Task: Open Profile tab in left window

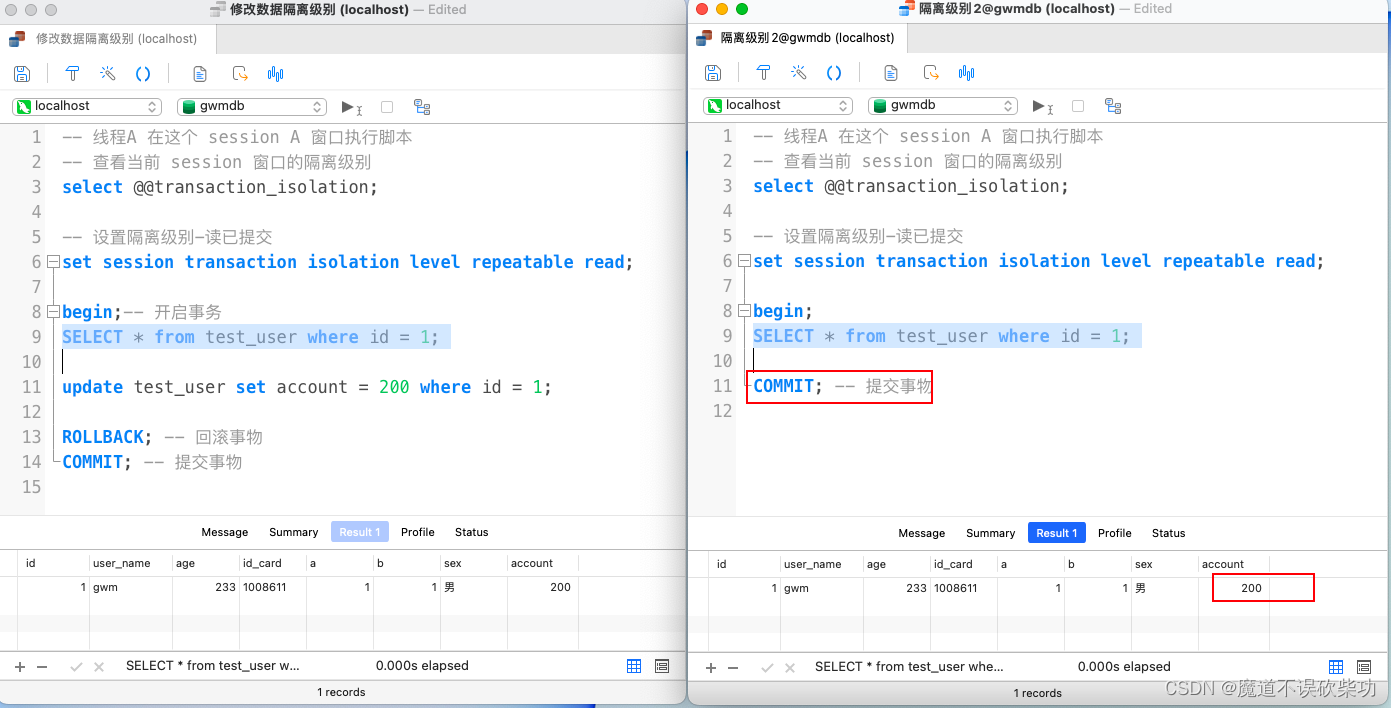Action: 418,532
